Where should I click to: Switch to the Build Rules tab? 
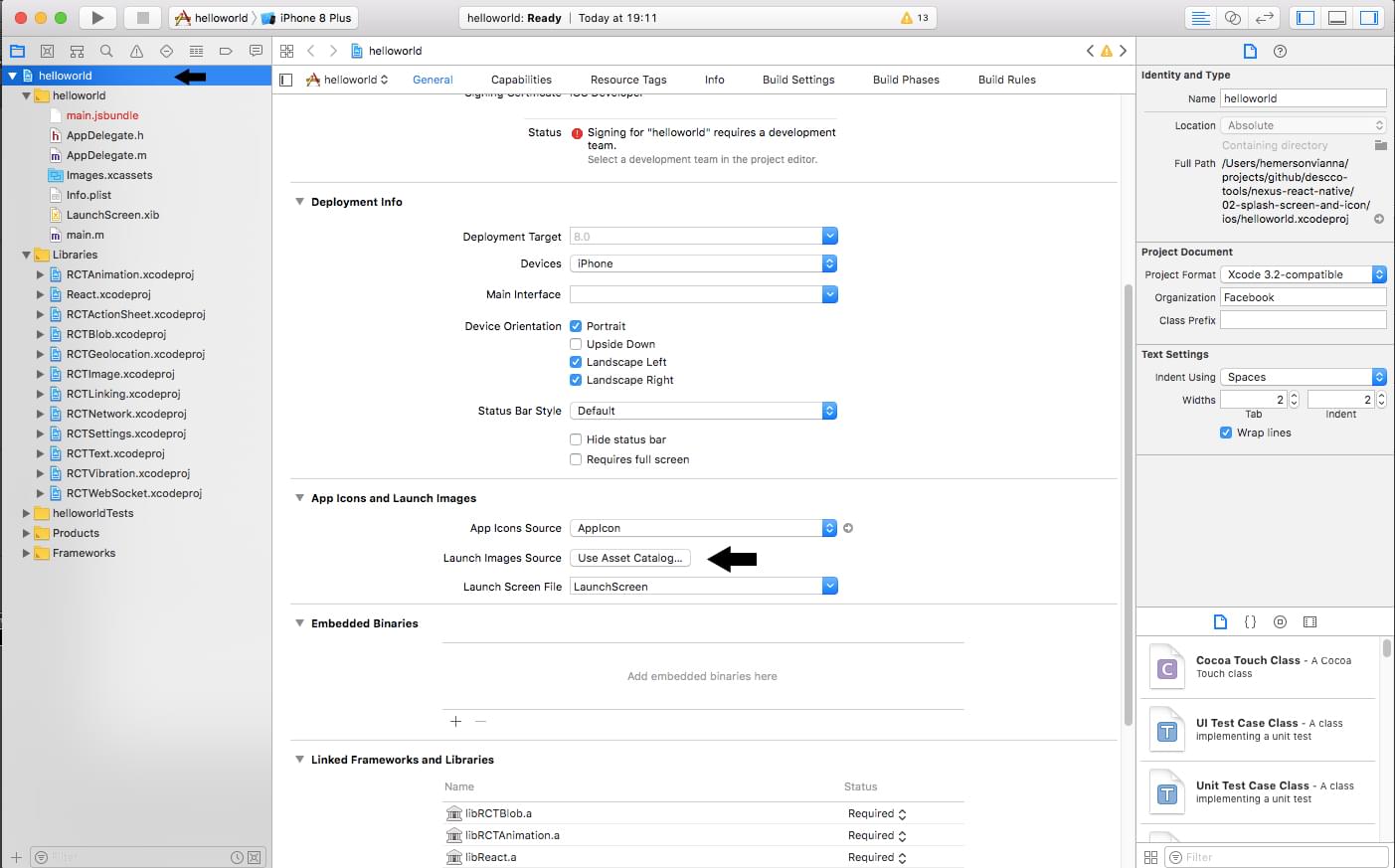(x=1007, y=80)
